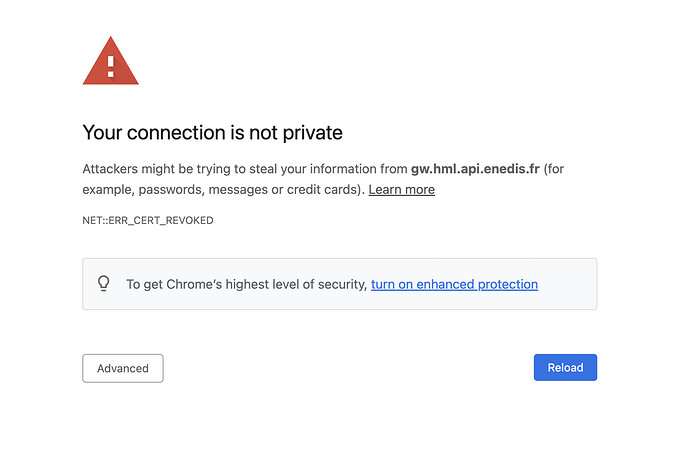This screenshot has height=459, width=690.
Task: Click the Your connection is not private heading
Action: (x=212, y=132)
